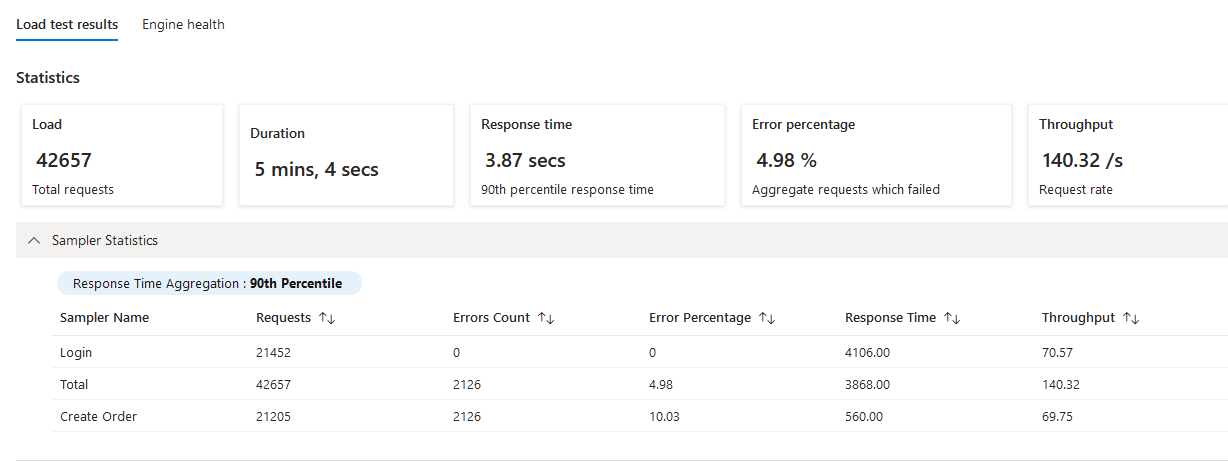
Task: Click the Total sampler row
Action: 640,384
